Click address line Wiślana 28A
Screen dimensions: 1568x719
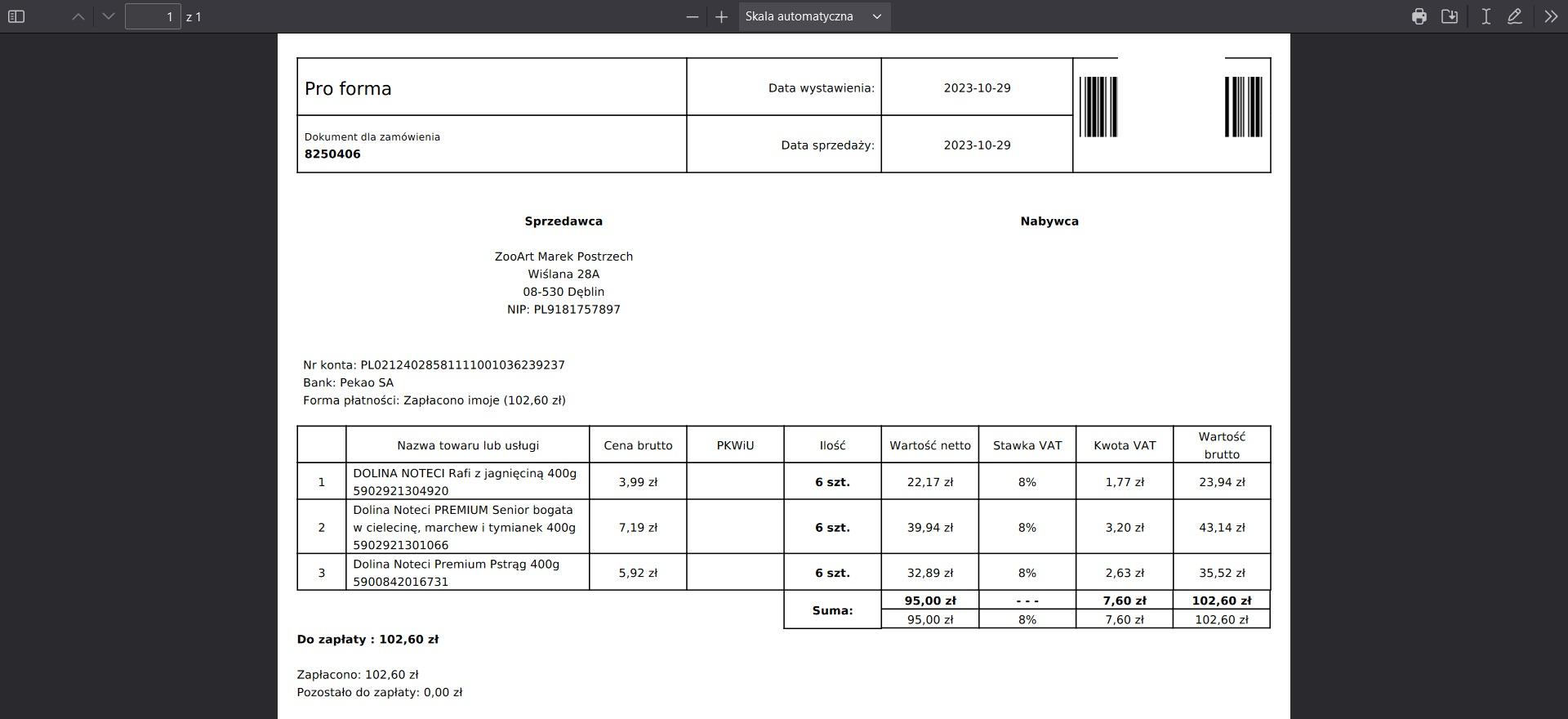[563, 274]
